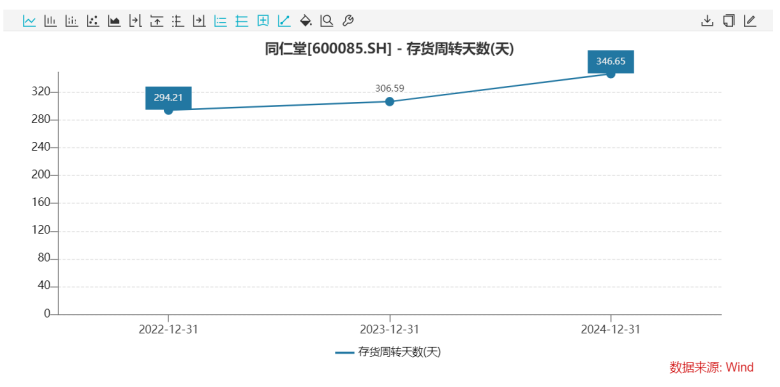
Task: Toggle the blue line marker icon
Action: pos(284,21)
